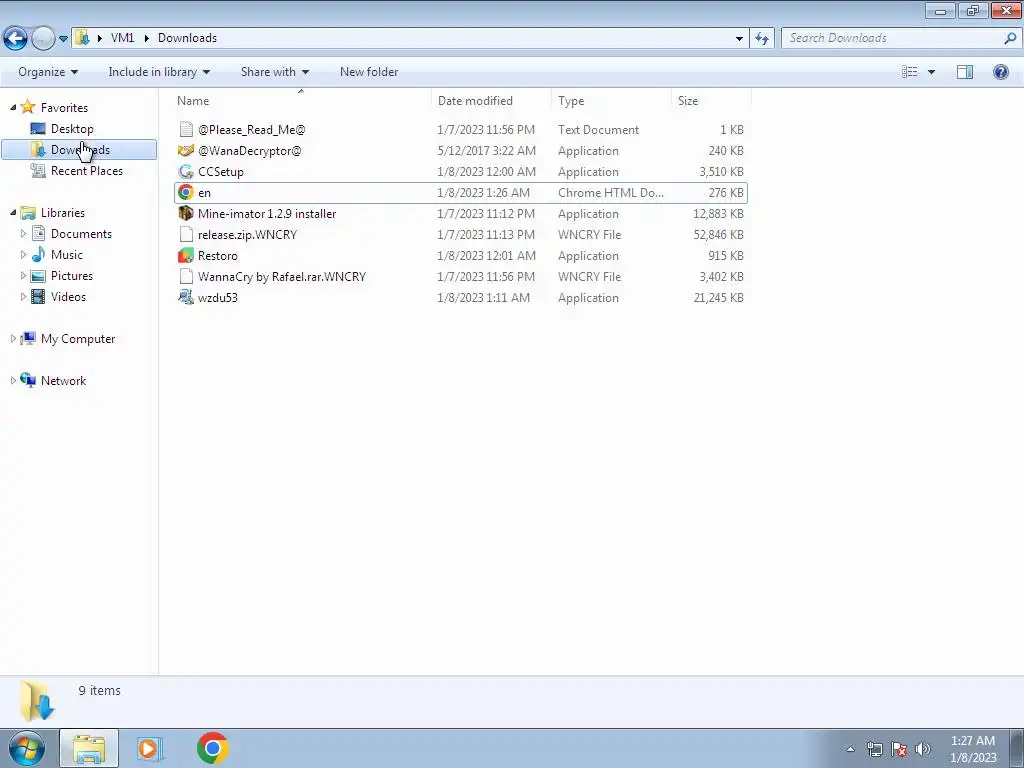Create a New folder

click(369, 72)
